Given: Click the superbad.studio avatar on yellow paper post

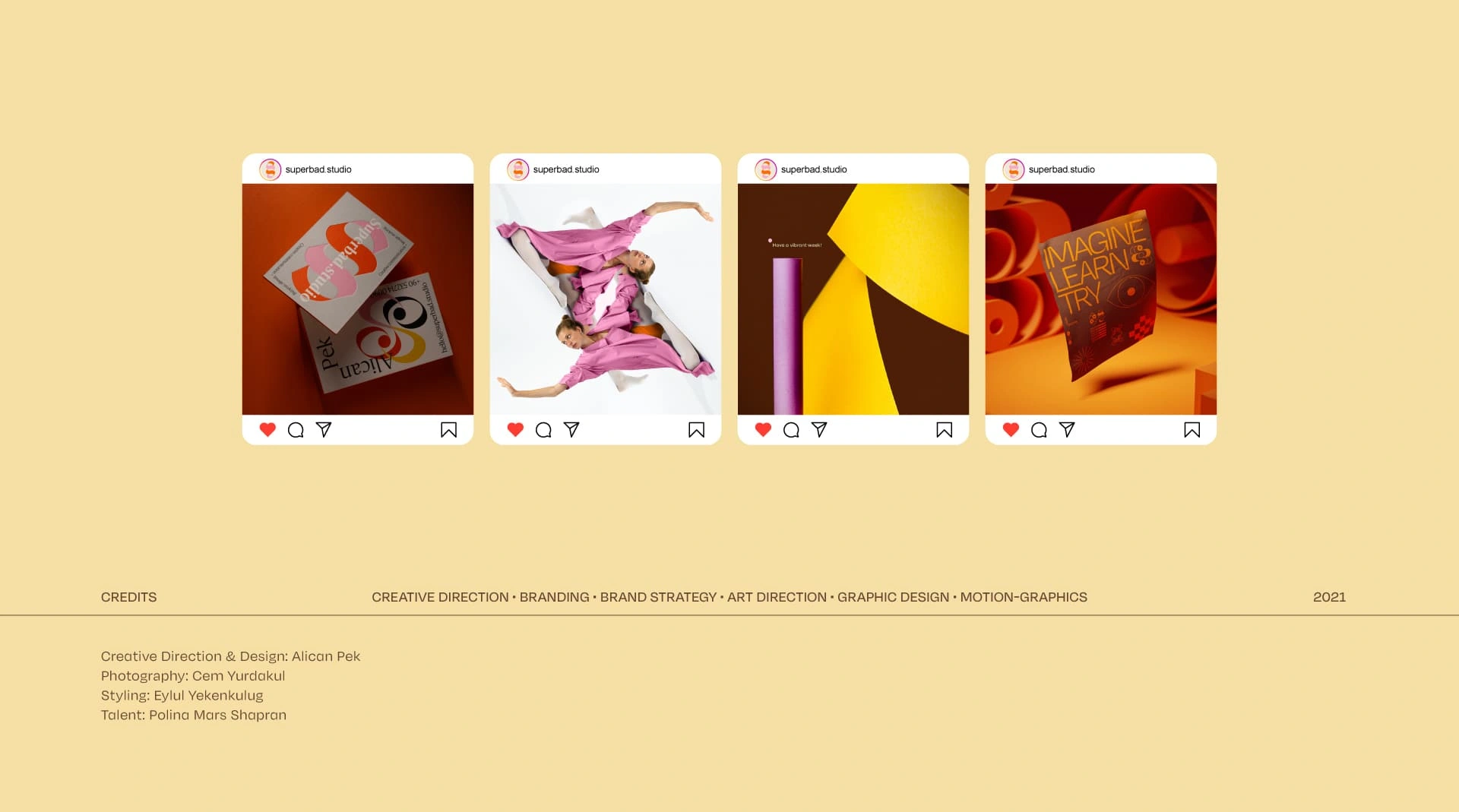Looking at the screenshot, I should click(x=765, y=169).
